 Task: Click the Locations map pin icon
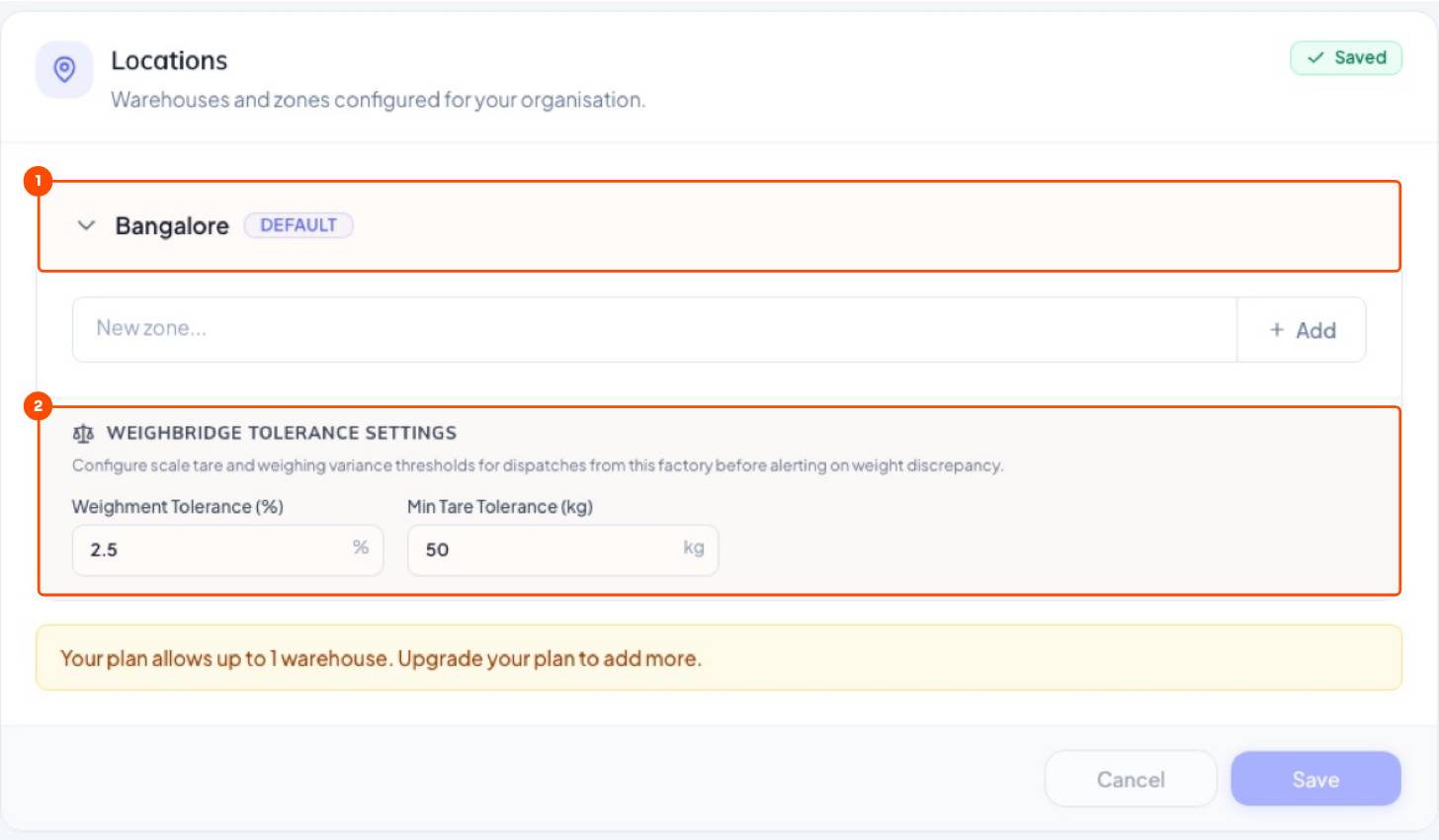click(x=64, y=69)
